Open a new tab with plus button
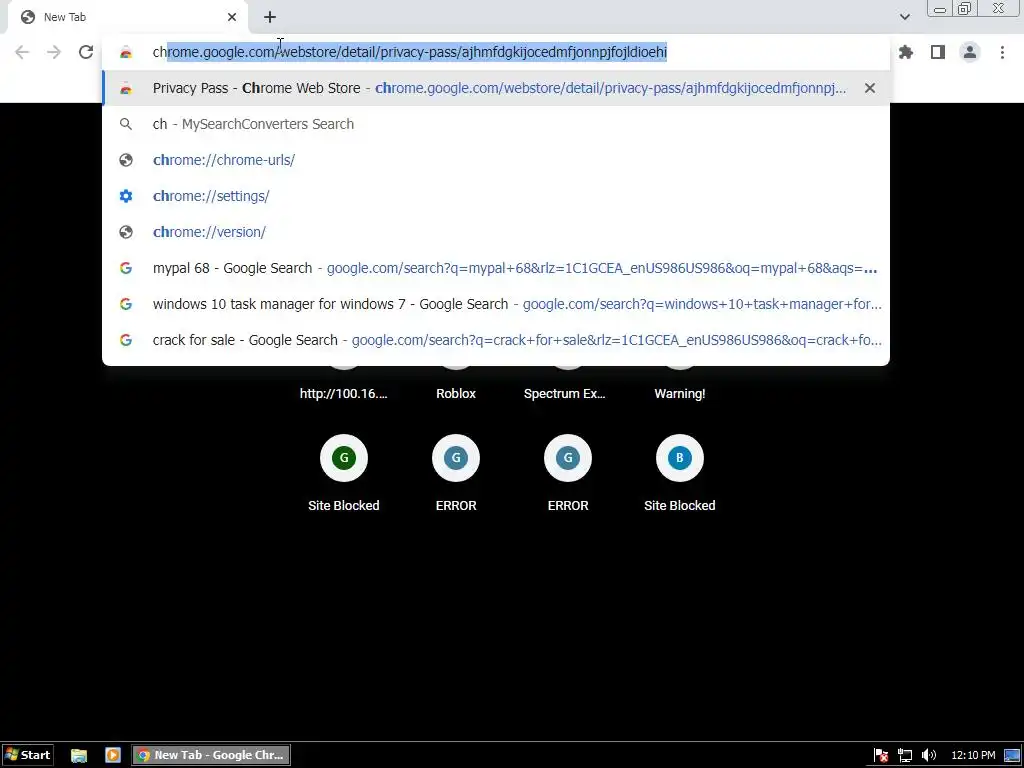The width and height of the screenshot is (1024, 768). tap(270, 17)
